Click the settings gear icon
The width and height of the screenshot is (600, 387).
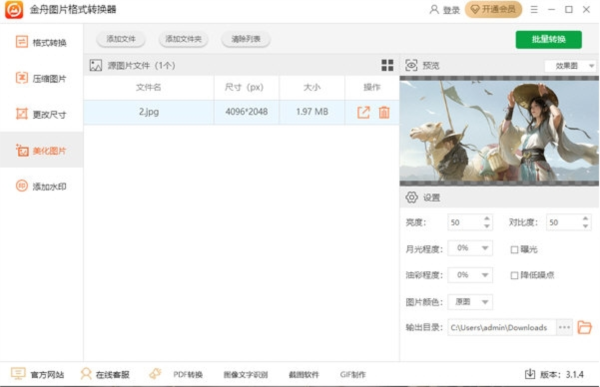tap(411, 198)
